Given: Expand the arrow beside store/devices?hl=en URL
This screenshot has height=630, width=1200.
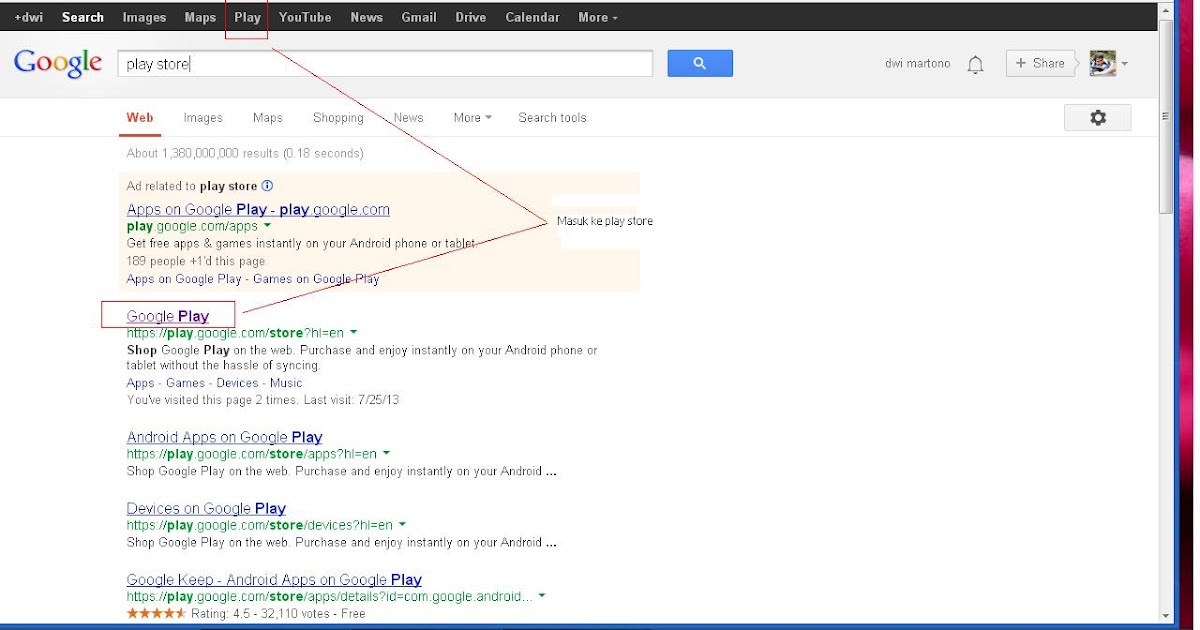Looking at the screenshot, I should pos(402,525).
